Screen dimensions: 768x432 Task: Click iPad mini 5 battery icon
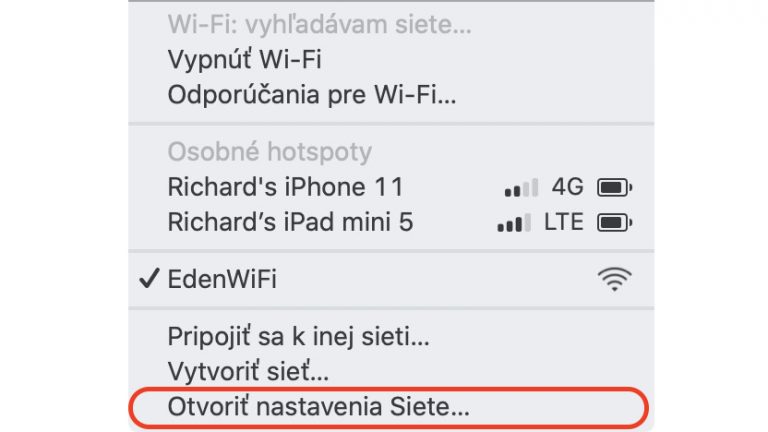tap(614, 223)
